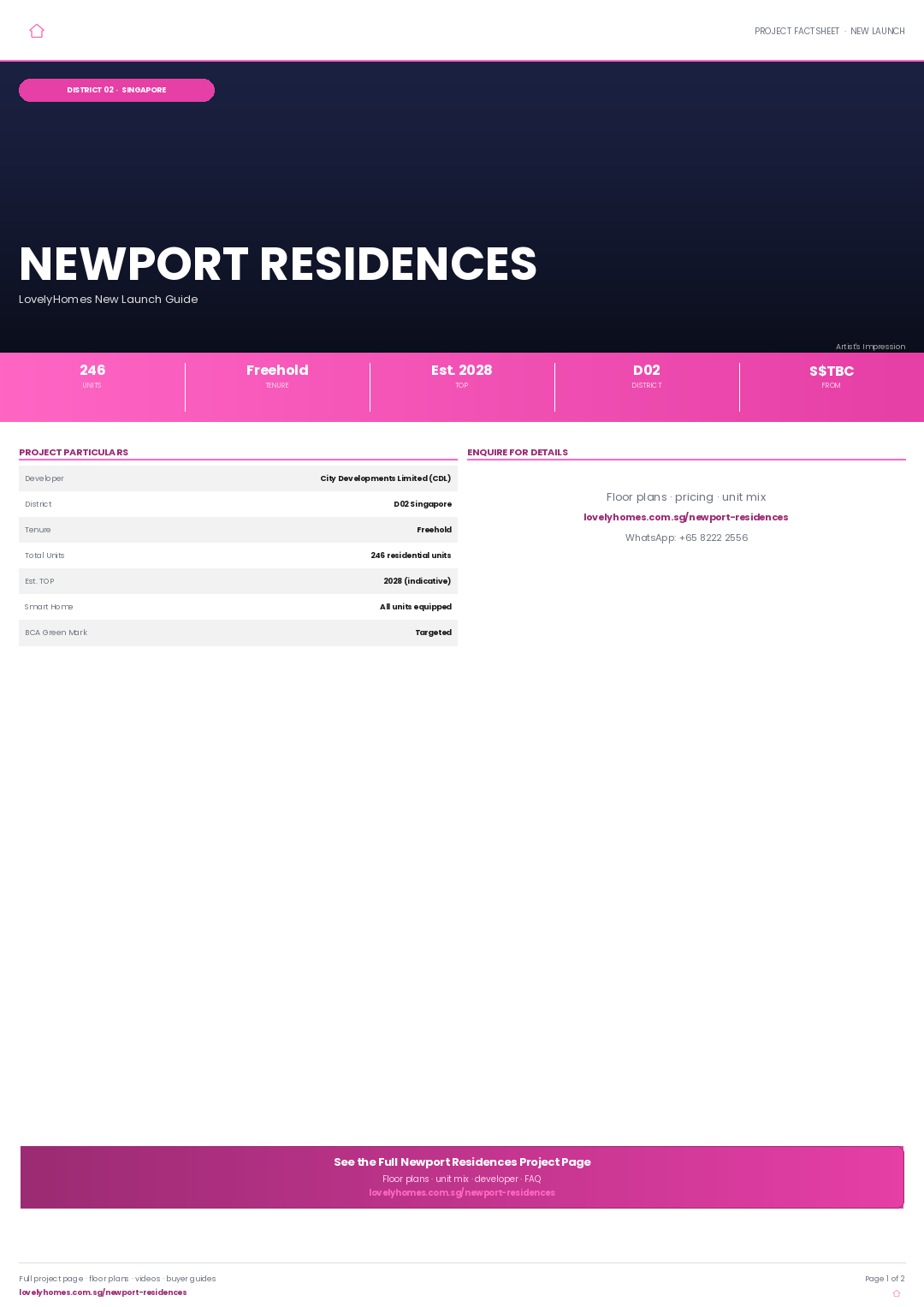Click the PROJECT PARTICULARS heading

74,452
